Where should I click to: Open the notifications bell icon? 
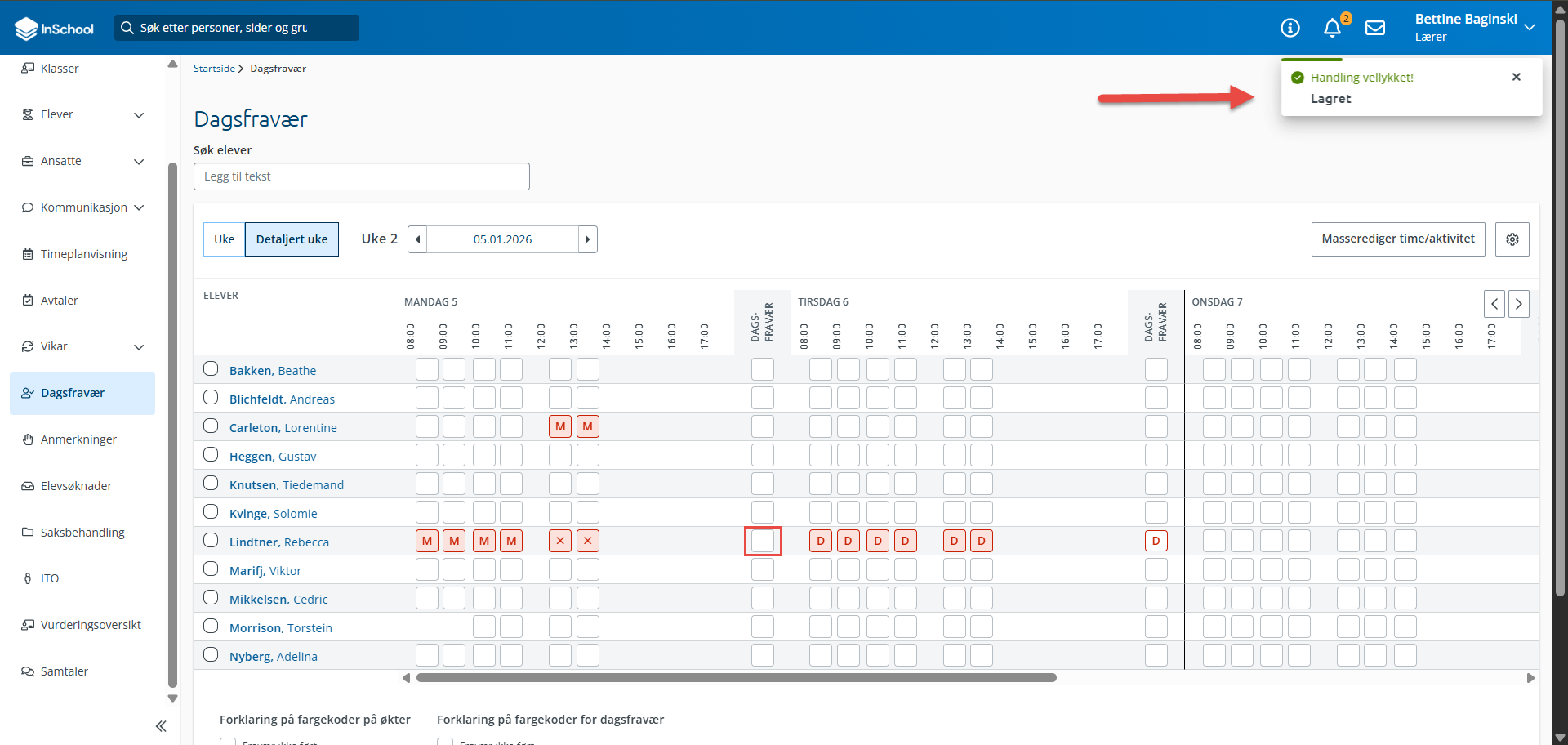point(1332,28)
